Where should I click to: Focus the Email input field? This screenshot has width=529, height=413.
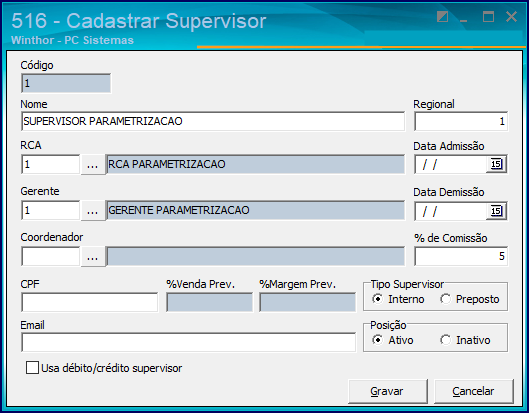[x=189, y=343]
